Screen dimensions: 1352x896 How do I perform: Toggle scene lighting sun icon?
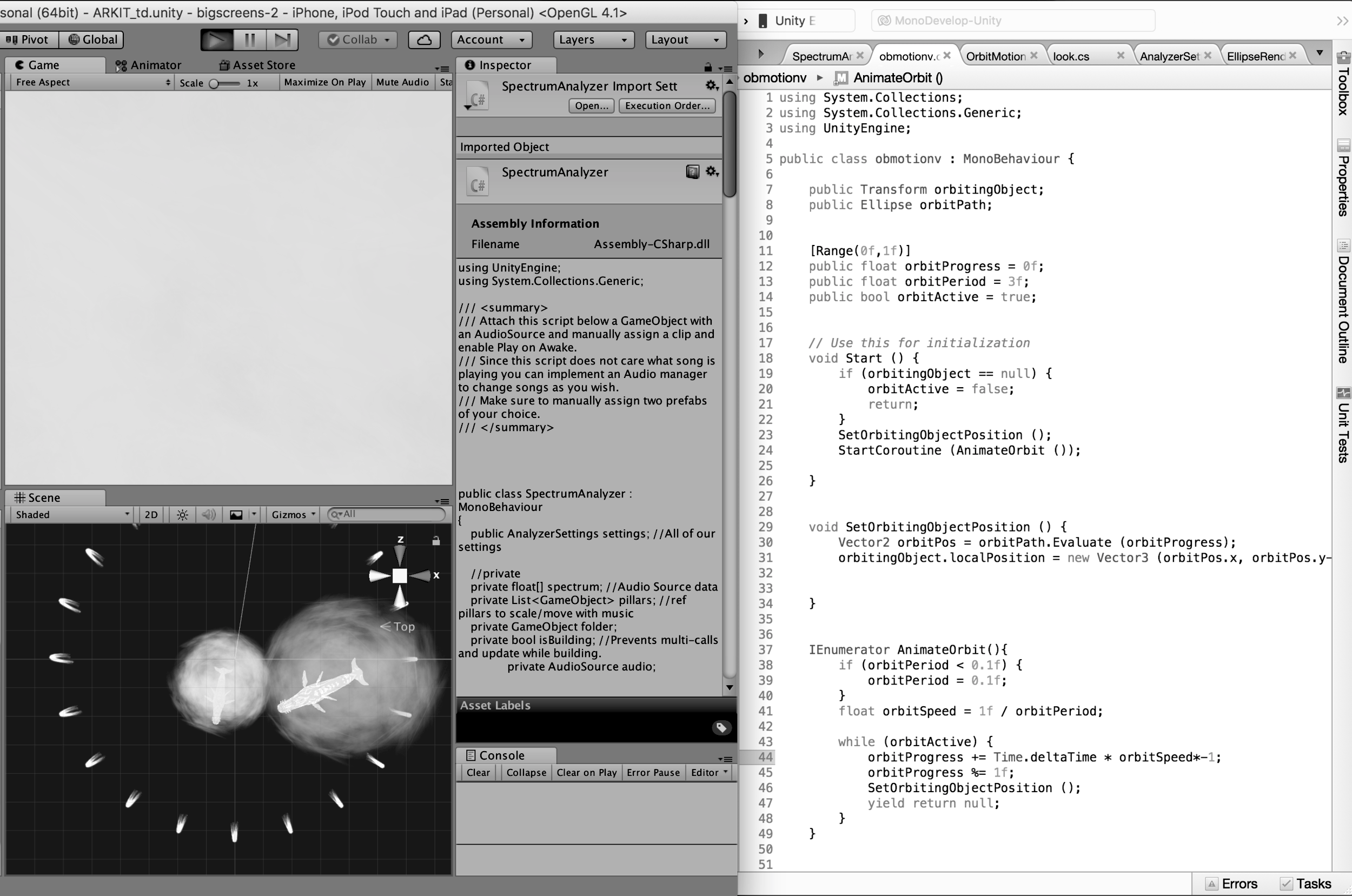coord(182,514)
